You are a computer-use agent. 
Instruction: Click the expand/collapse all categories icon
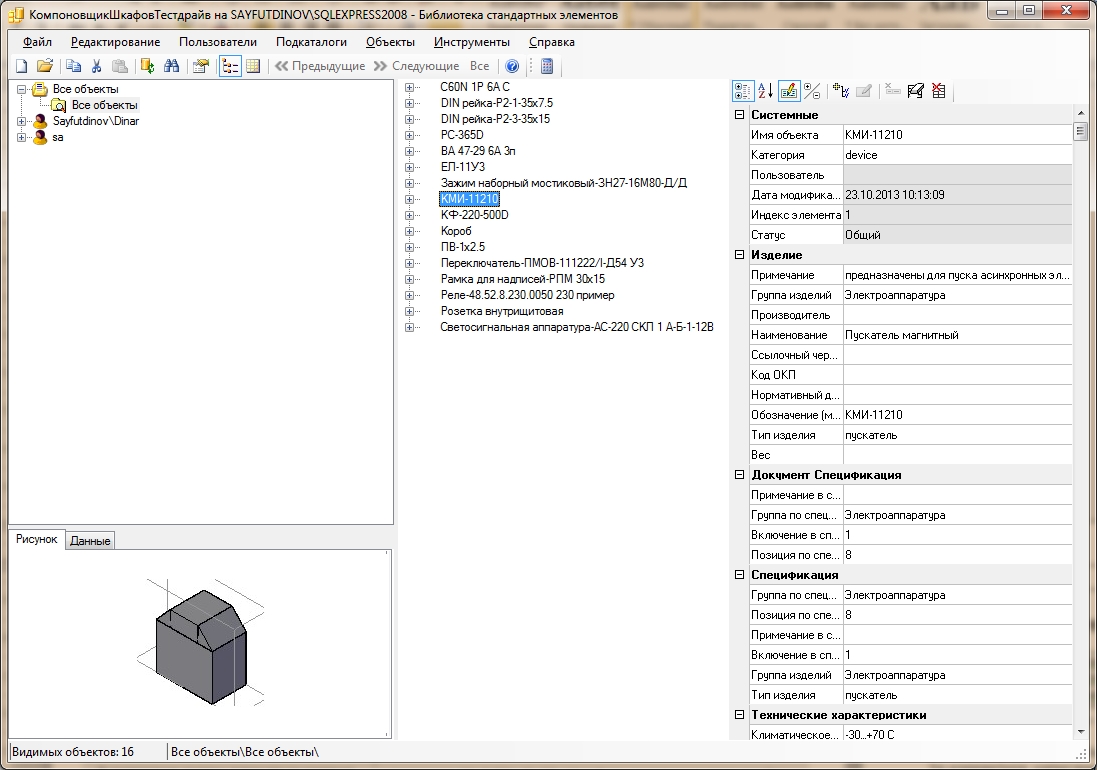(813, 91)
